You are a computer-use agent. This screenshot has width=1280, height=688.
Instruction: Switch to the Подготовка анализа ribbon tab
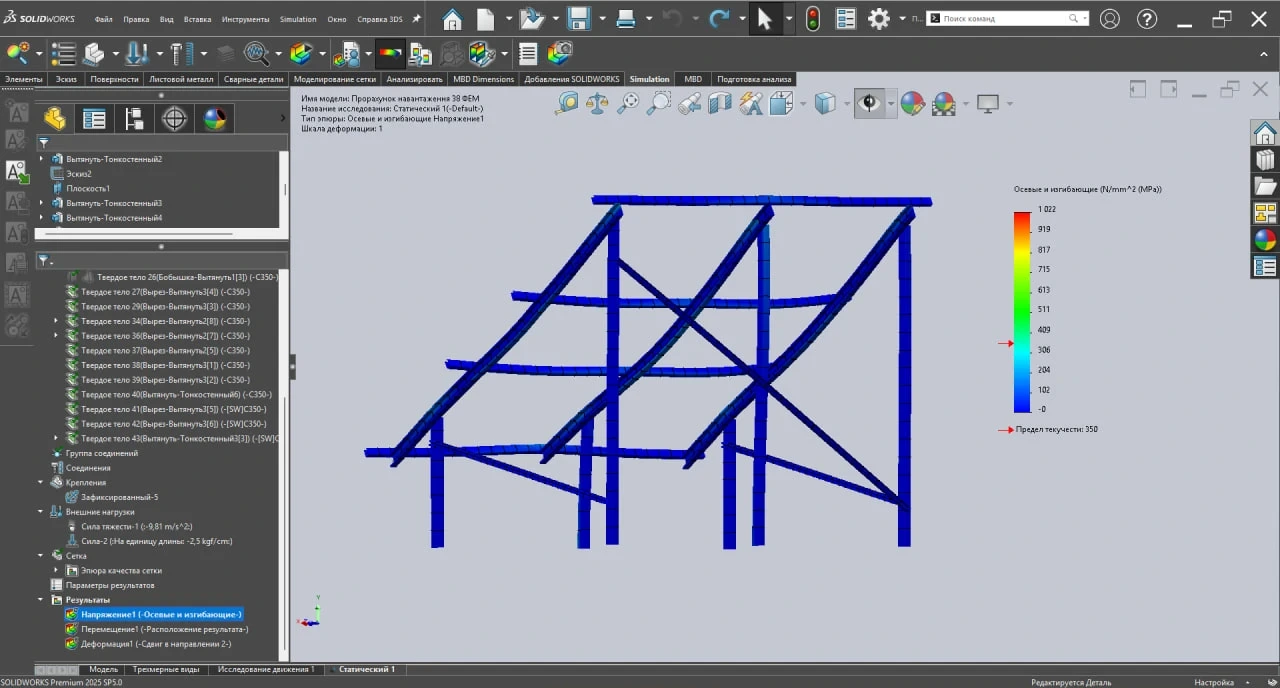(754, 79)
